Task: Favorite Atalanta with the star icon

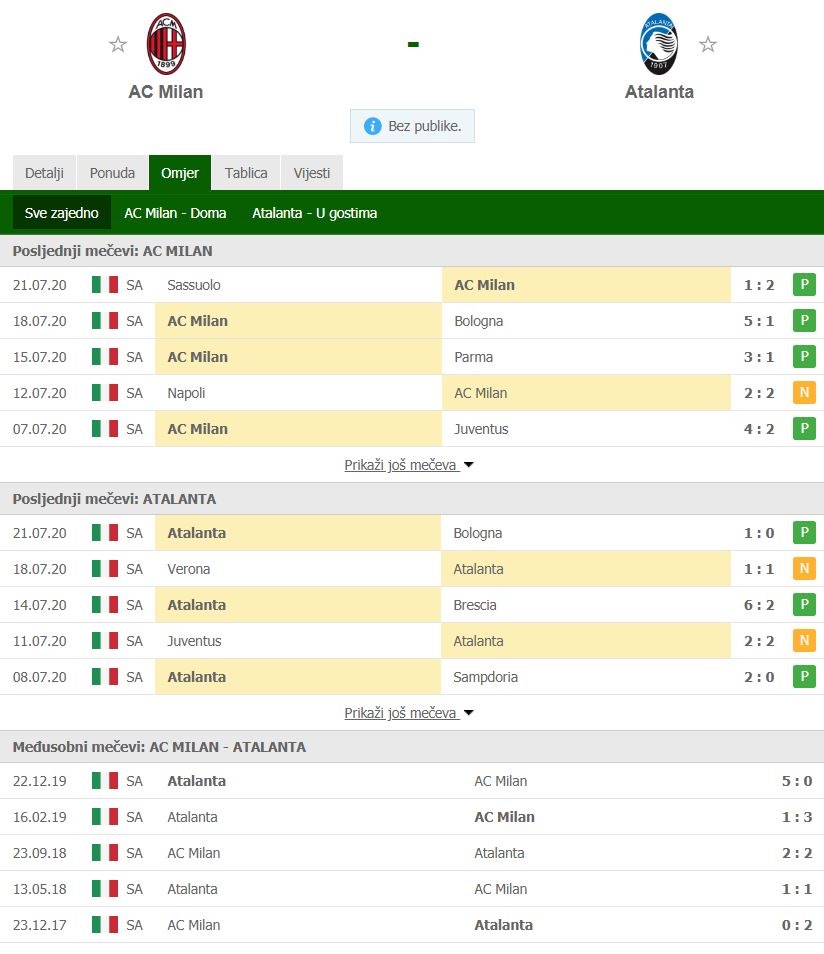Action: [707, 44]
